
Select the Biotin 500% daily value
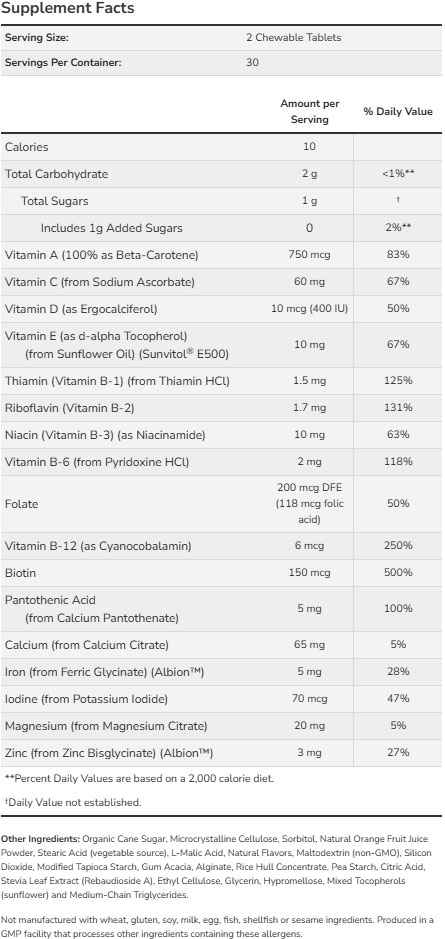click(x=398, y=573)
